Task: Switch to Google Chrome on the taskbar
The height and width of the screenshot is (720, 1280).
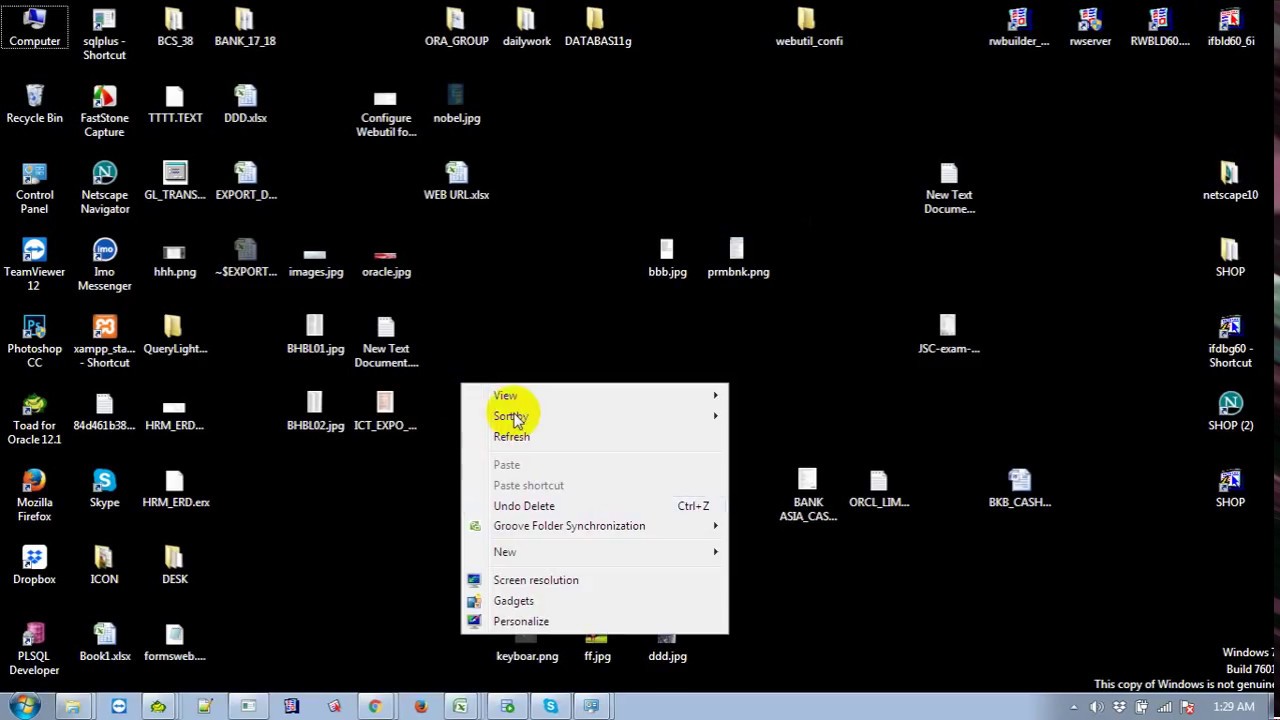Action: (375, 707)
